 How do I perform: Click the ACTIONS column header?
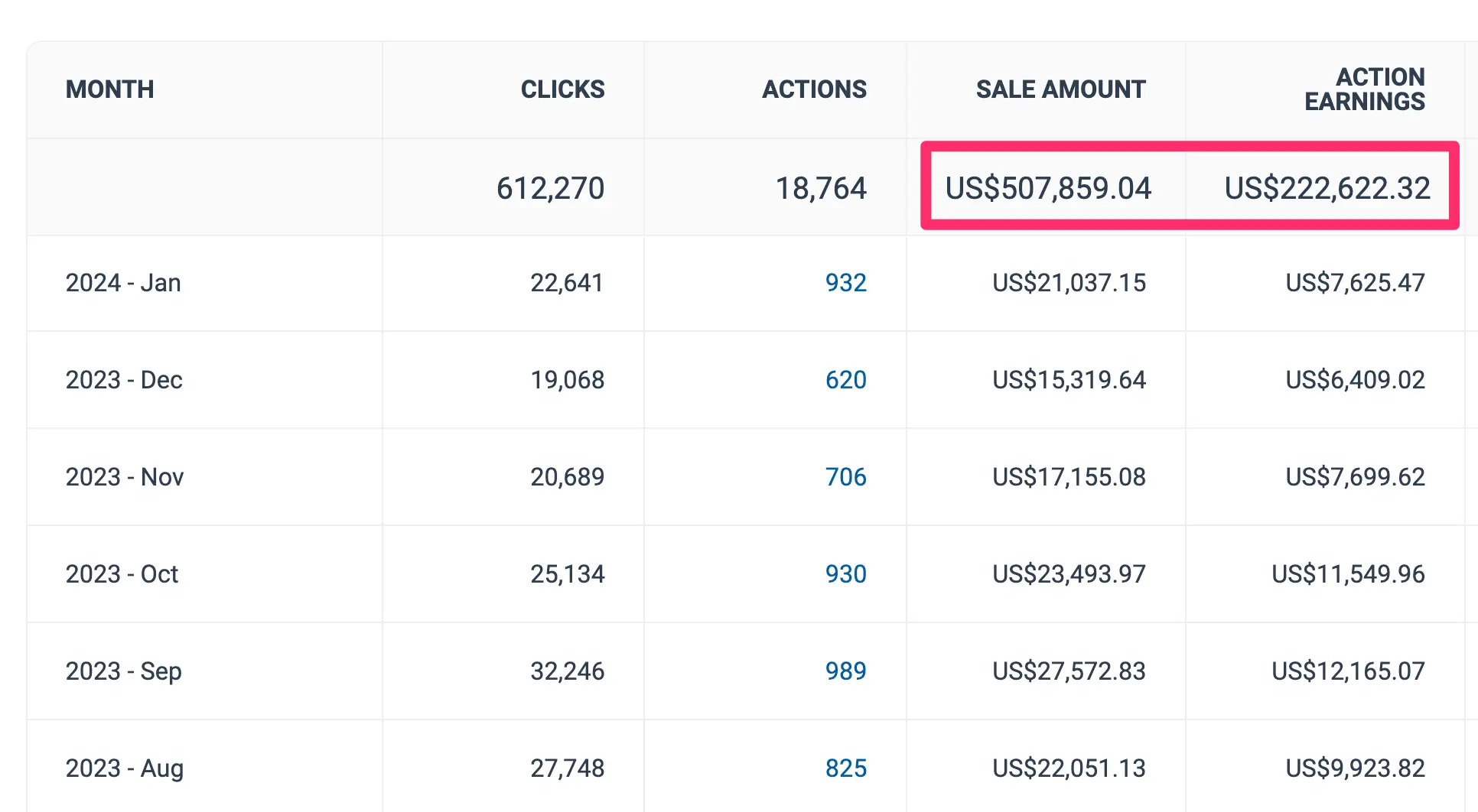point(814,89)
